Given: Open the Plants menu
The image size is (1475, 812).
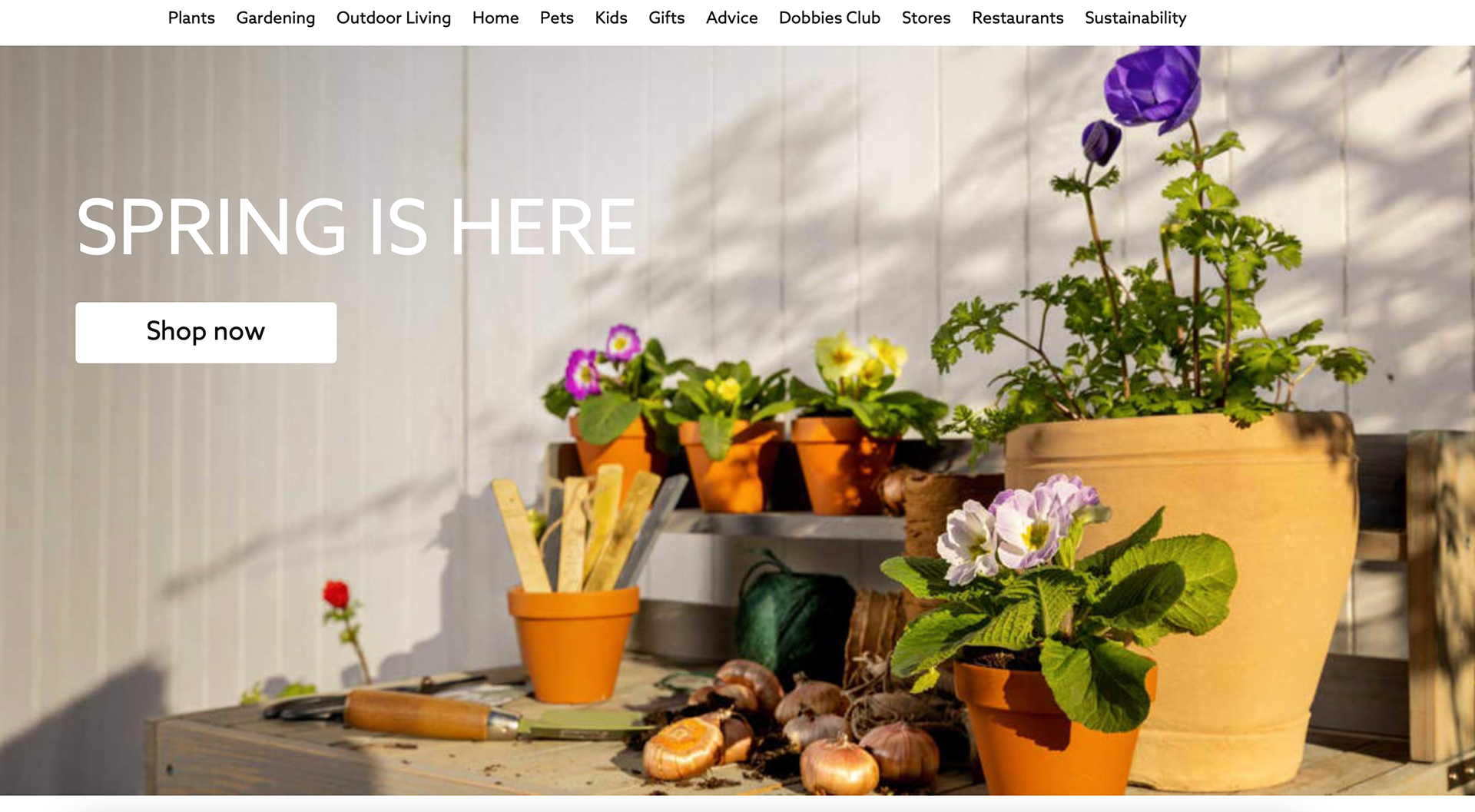Looking at the screenshot, I should click(x=191, y=18).
